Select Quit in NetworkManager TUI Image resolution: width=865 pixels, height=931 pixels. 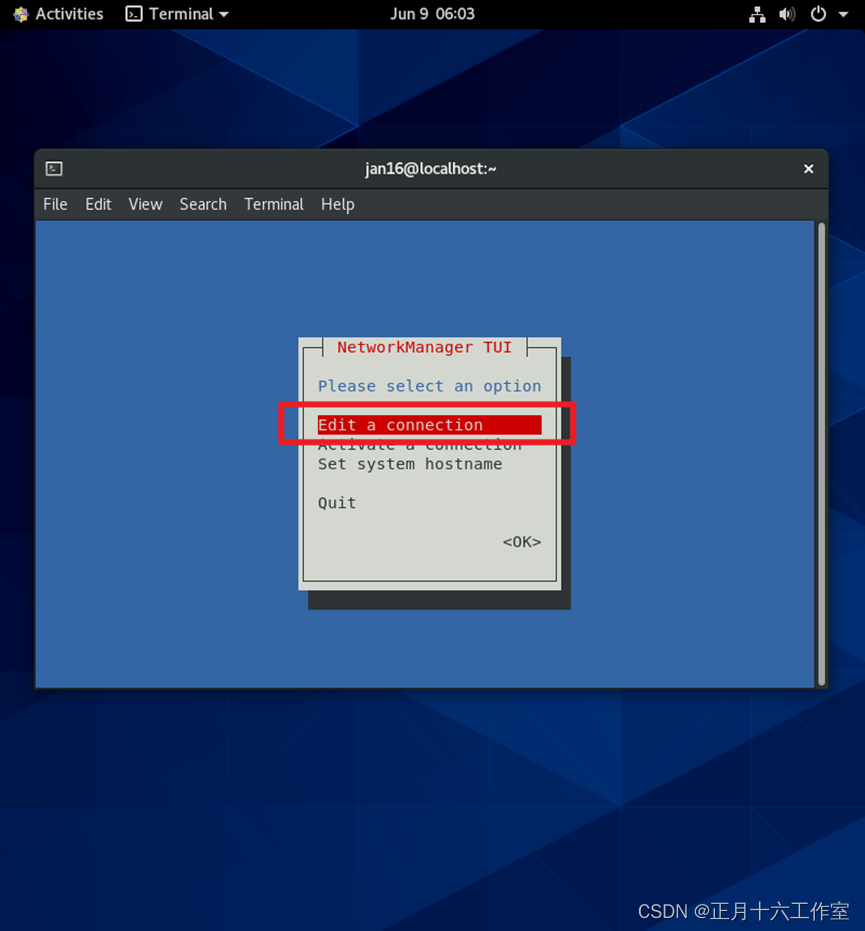[x=337, y=503]
